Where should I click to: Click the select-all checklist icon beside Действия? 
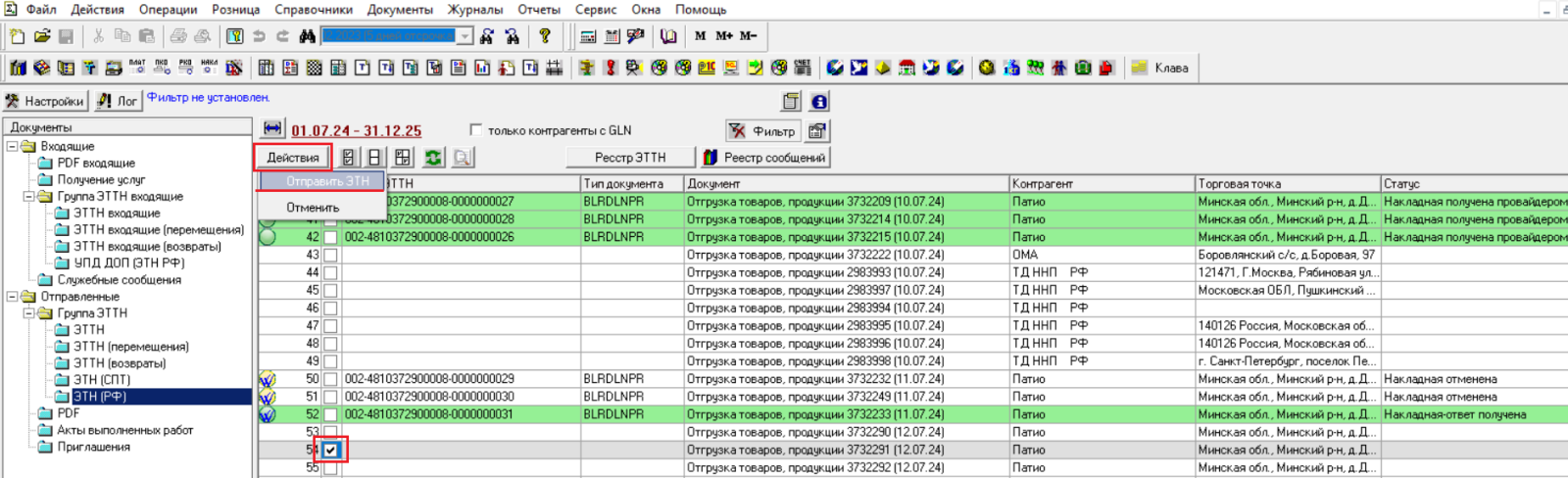tap(348, 158)
